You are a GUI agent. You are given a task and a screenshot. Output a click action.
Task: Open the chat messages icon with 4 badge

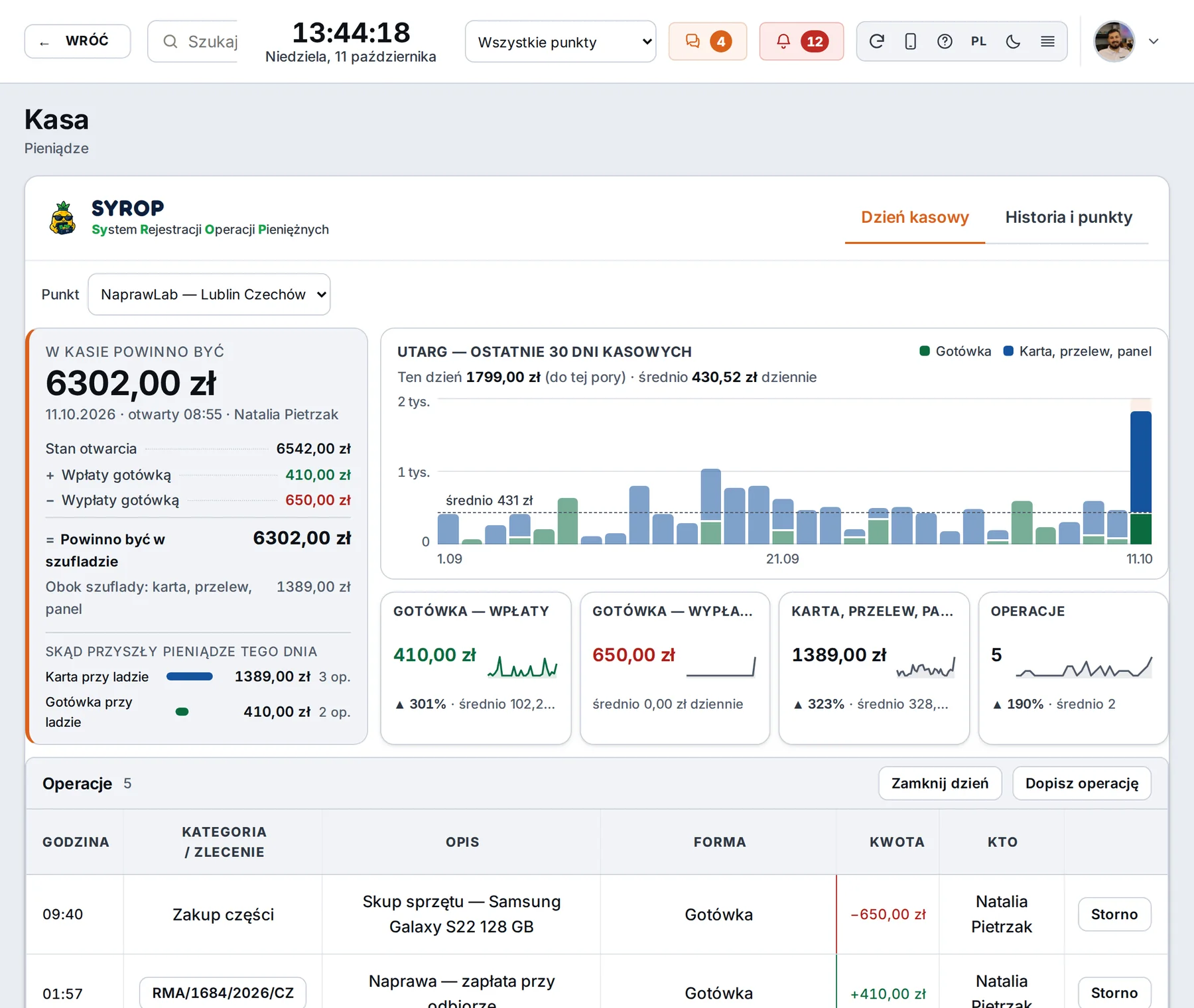click(708, 41)
